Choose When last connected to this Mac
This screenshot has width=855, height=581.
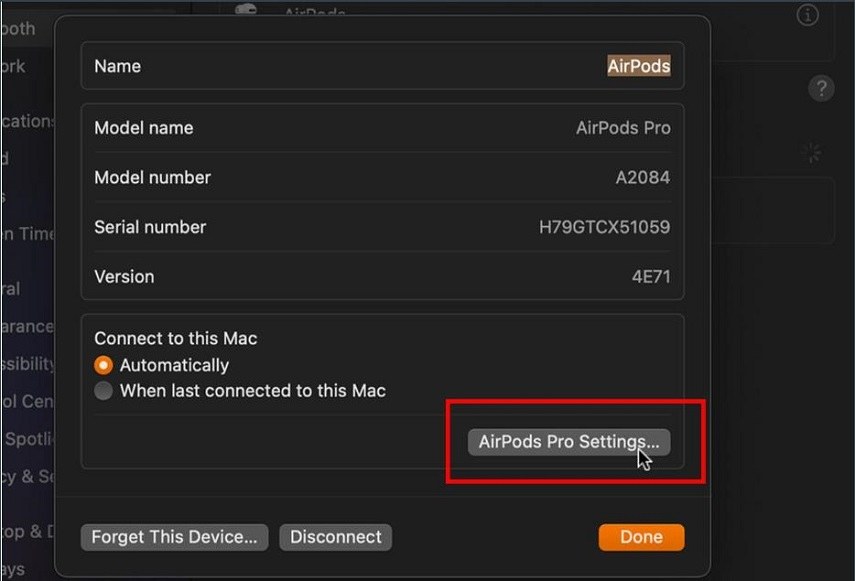(x=103, y=391)
